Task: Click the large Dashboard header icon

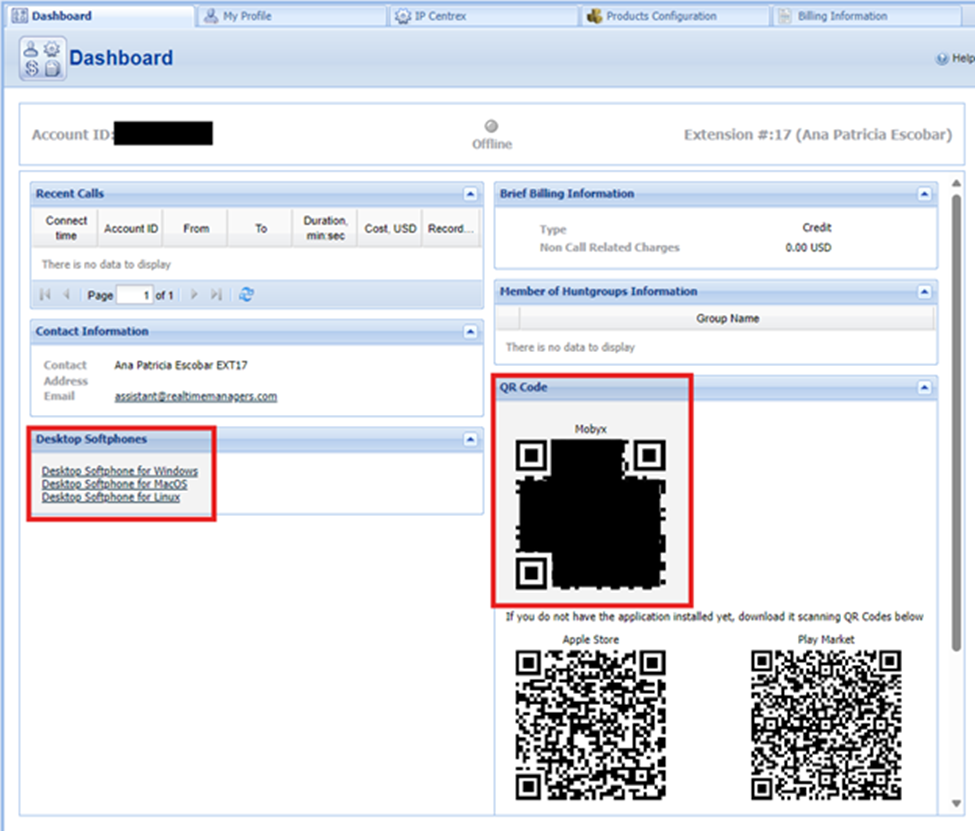Action: [42, 58]
